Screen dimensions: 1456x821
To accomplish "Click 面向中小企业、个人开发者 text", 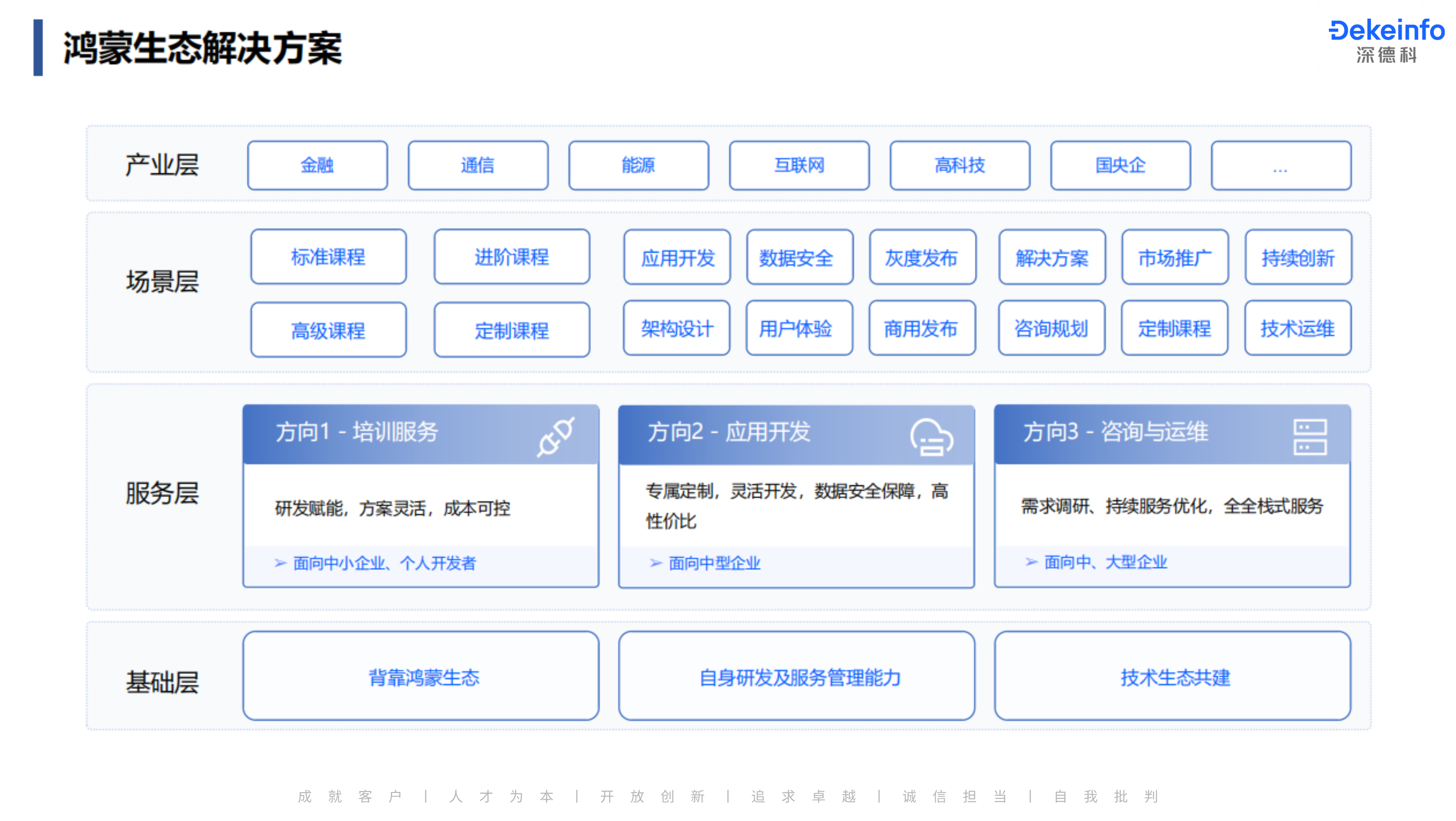I will click(x=385, y=563).
